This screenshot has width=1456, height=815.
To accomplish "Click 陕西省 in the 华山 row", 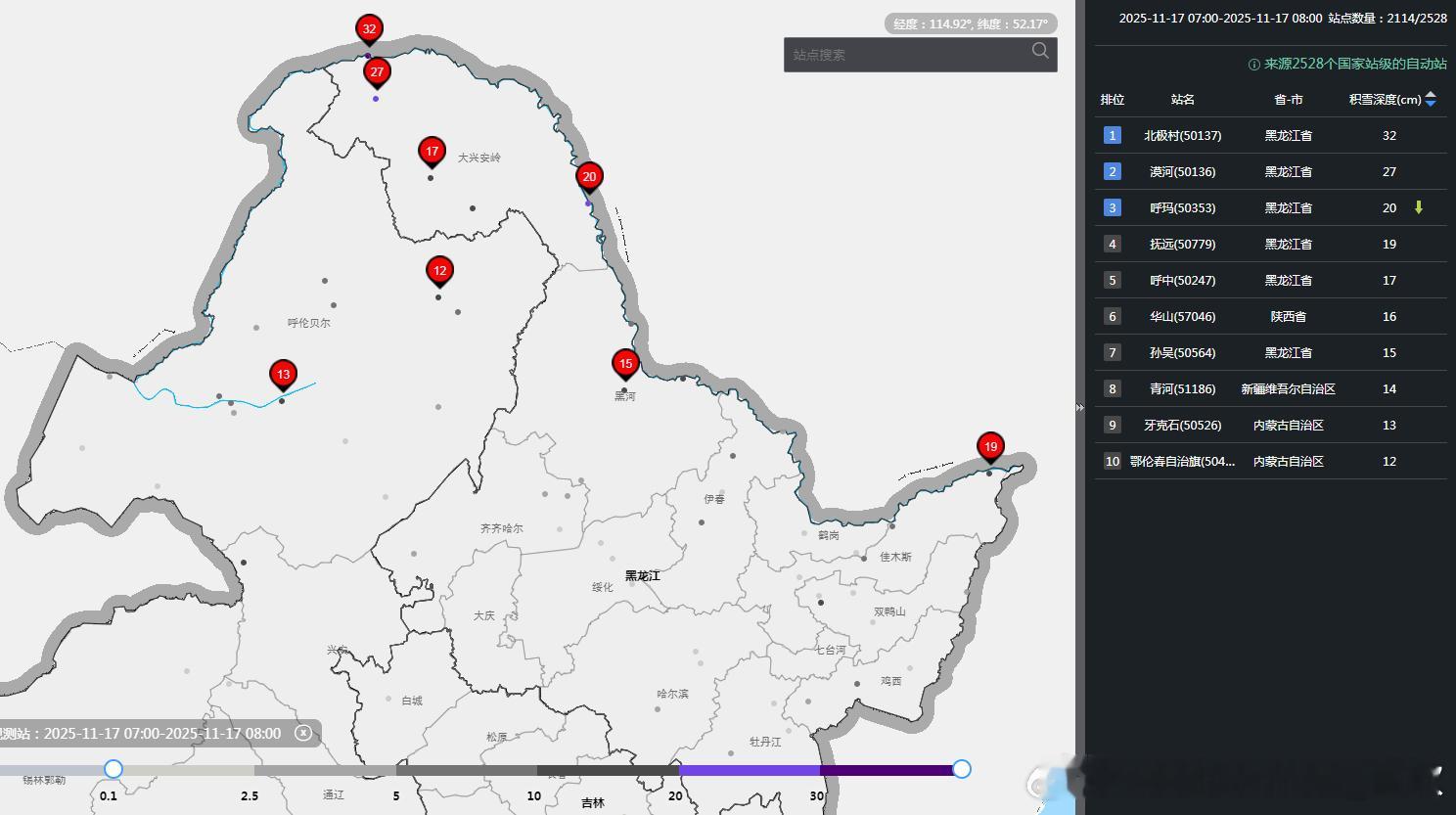I will tap(1289, 317).
